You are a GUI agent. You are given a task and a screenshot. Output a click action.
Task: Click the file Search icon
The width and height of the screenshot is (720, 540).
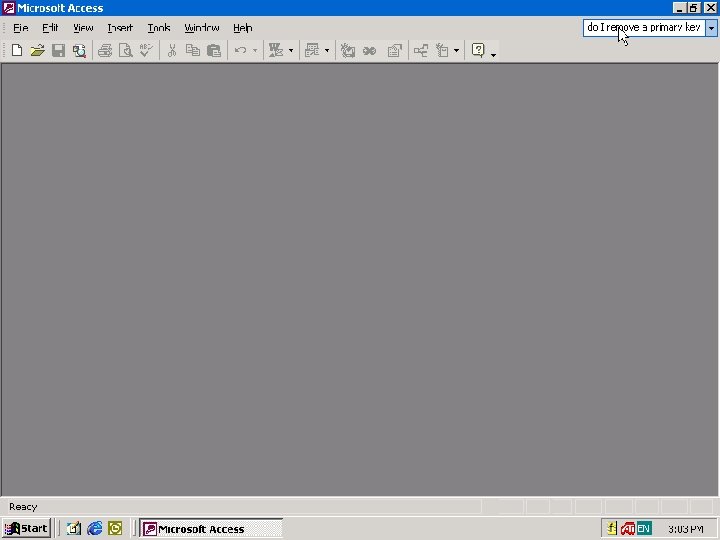tap(79, 50)
